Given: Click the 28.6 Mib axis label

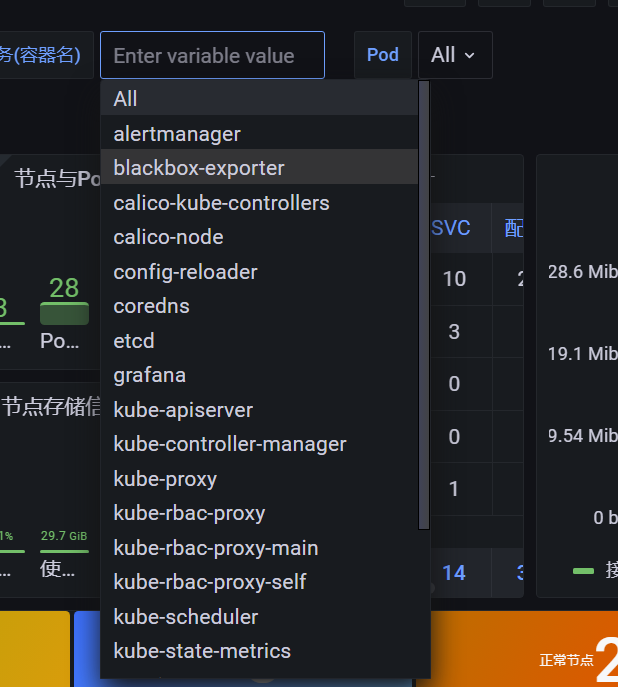Looking at the screenshot, I should coord(583,272).
